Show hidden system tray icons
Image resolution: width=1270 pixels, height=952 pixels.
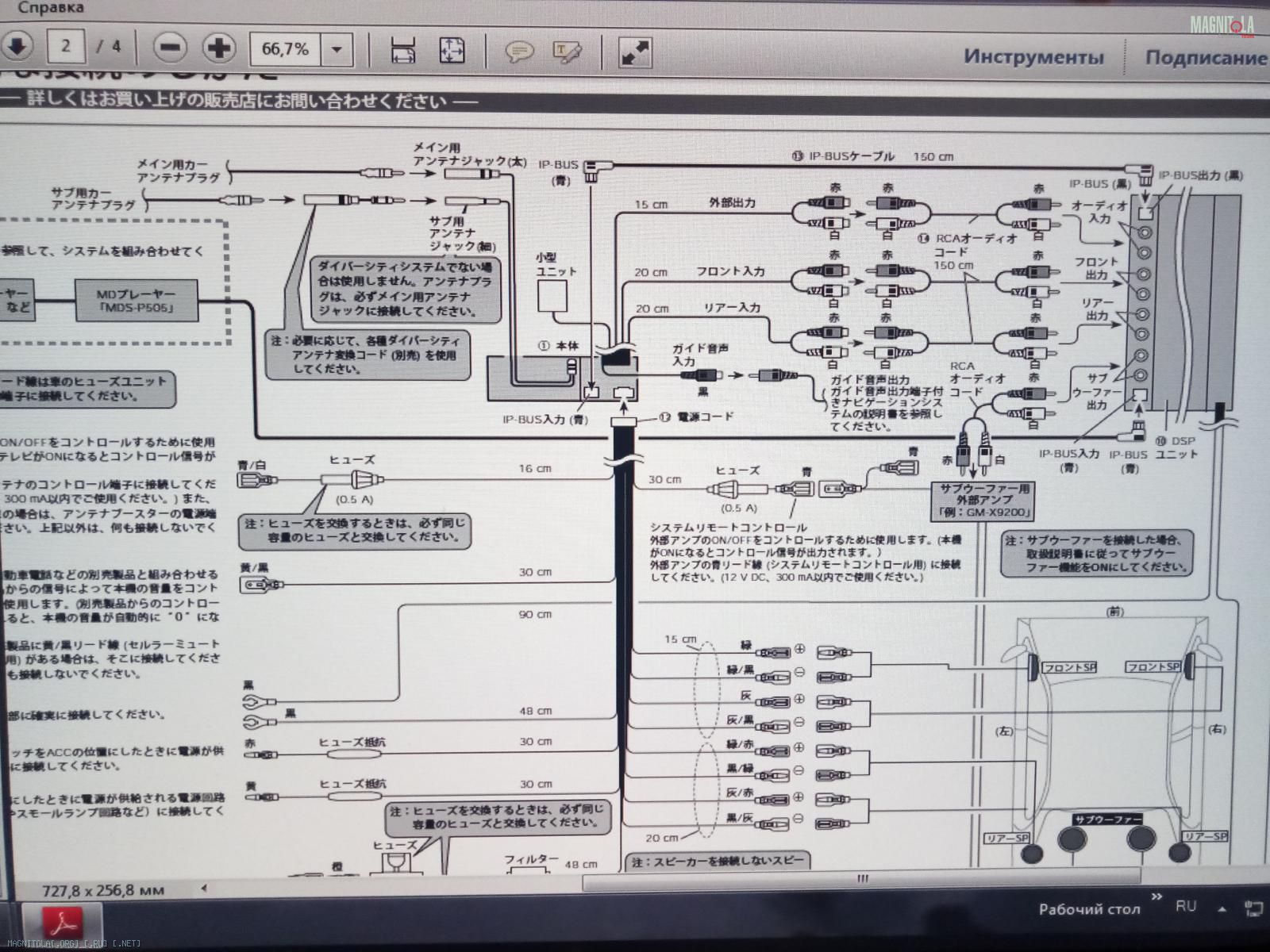1222,909
